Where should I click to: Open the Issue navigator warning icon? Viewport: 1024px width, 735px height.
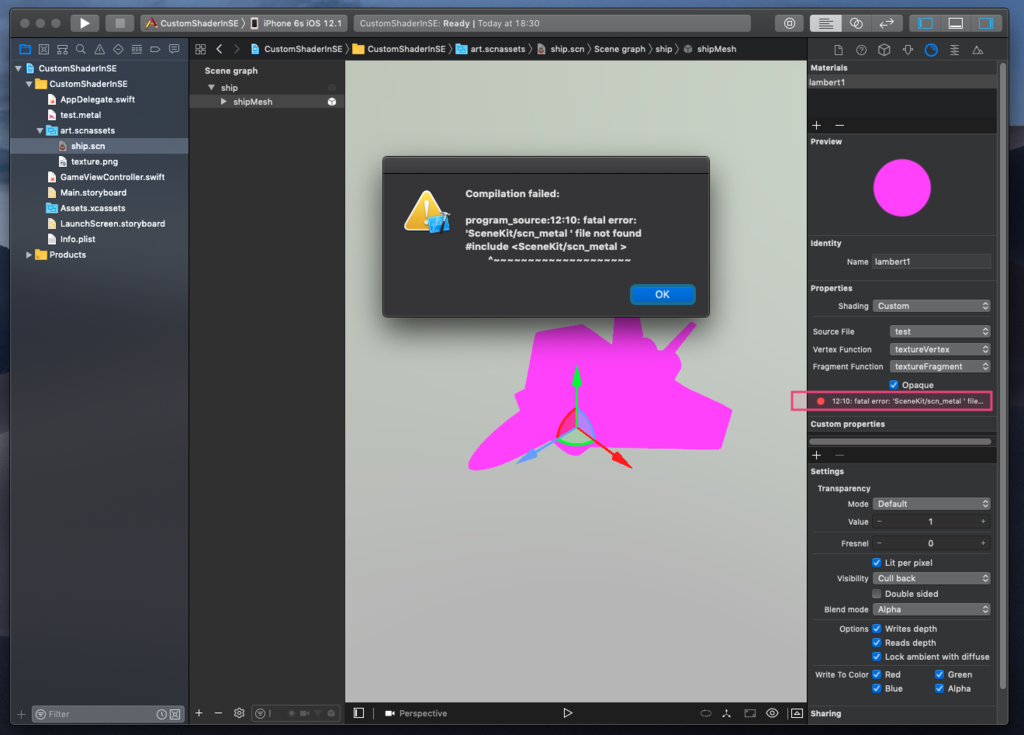[x=99, y=49]
